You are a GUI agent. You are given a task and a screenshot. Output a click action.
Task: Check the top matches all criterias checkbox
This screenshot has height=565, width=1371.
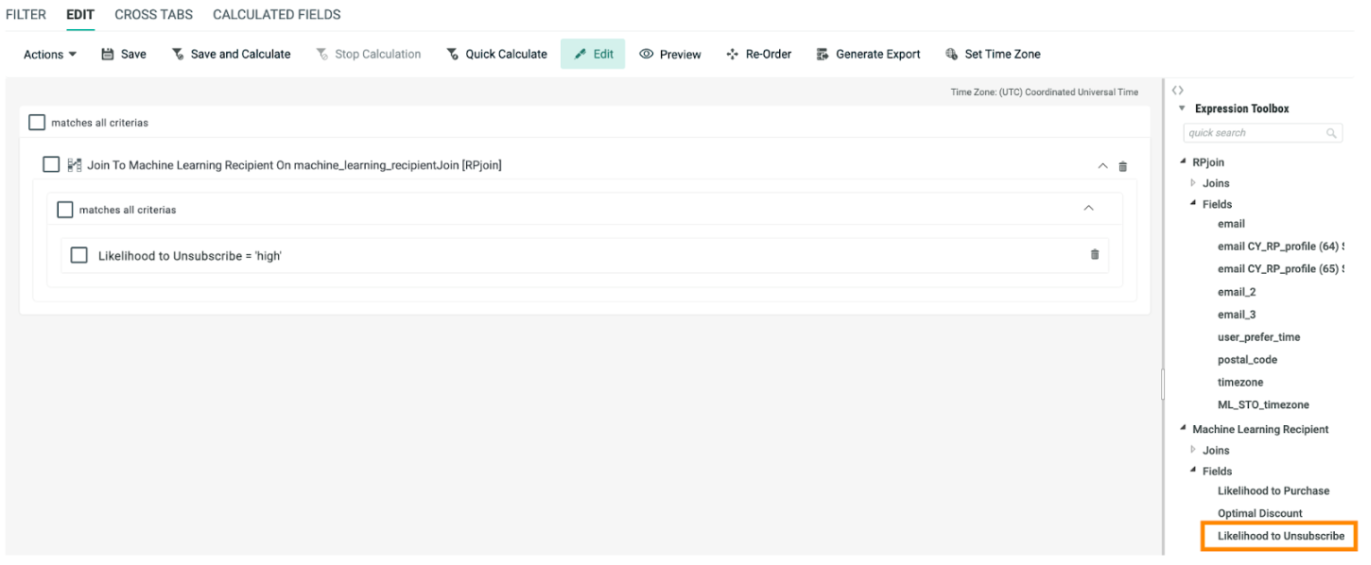tap(37, 122)
